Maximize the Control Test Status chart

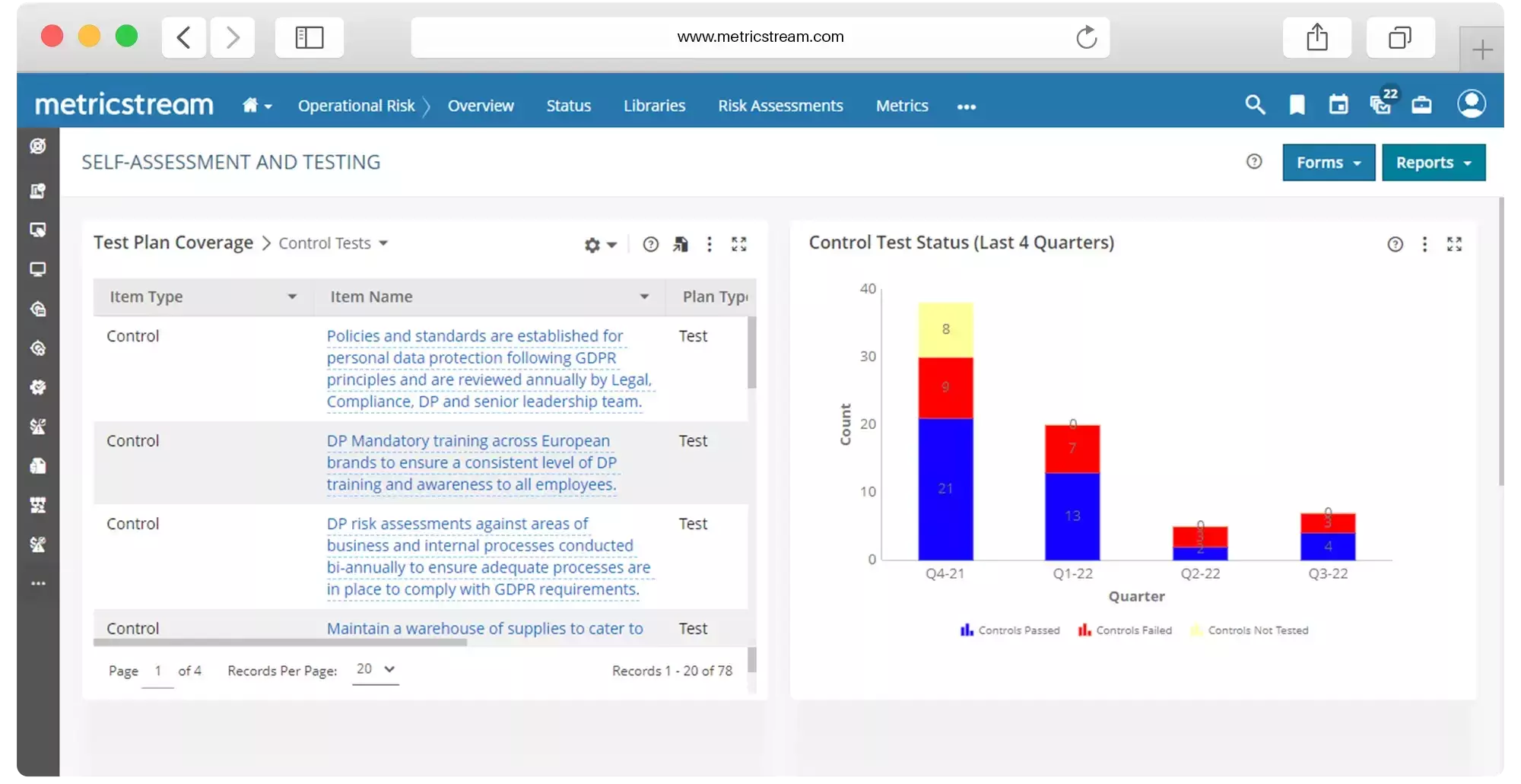pyautogui.click(x=1454, y=244)
